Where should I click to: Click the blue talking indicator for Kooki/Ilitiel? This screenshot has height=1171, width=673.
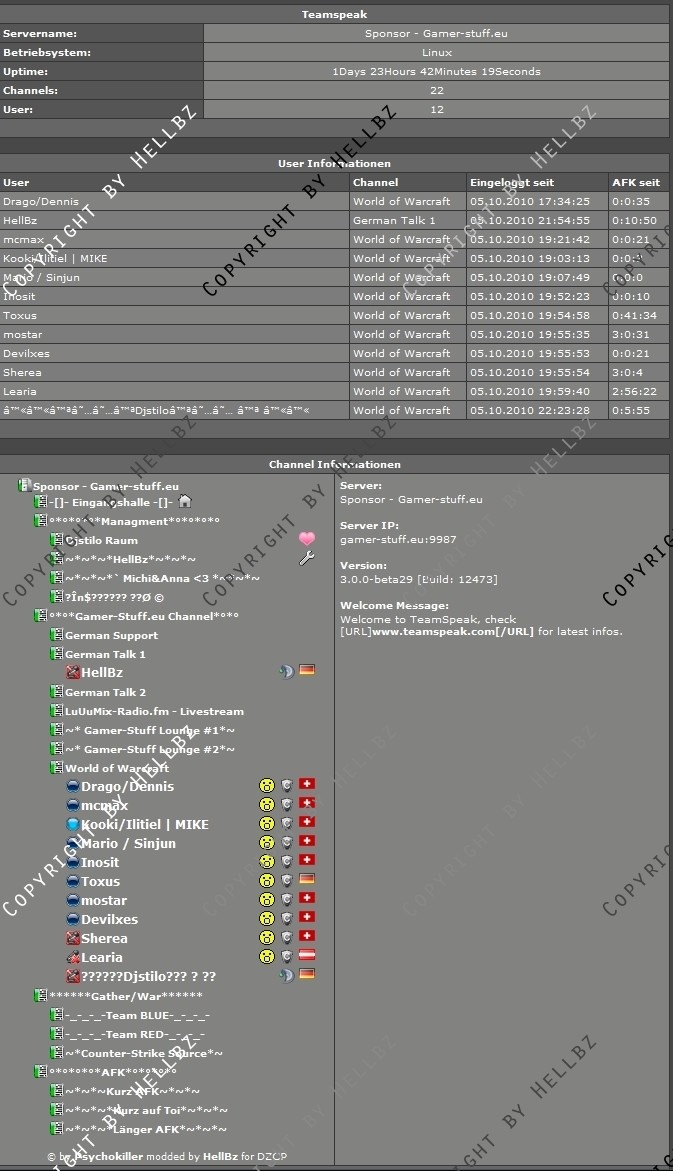73,824
